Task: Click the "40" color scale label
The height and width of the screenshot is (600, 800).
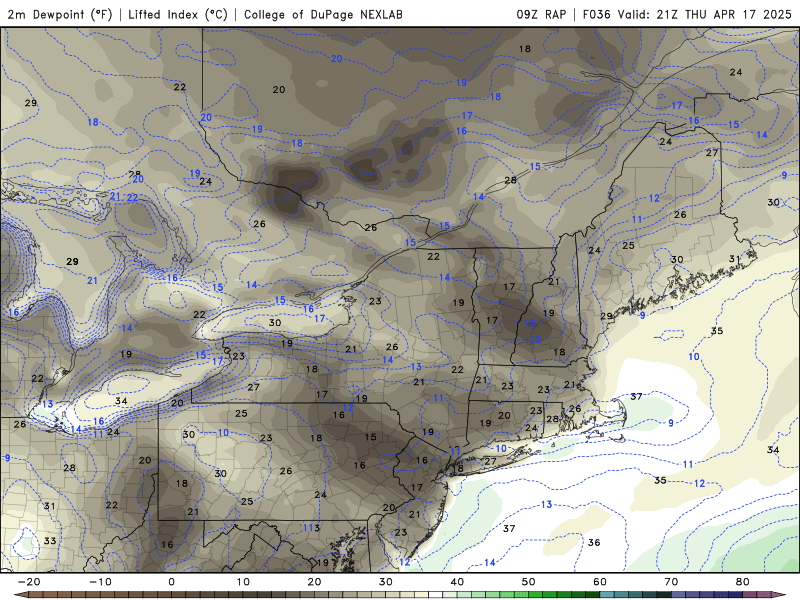Action: (457, 582)
